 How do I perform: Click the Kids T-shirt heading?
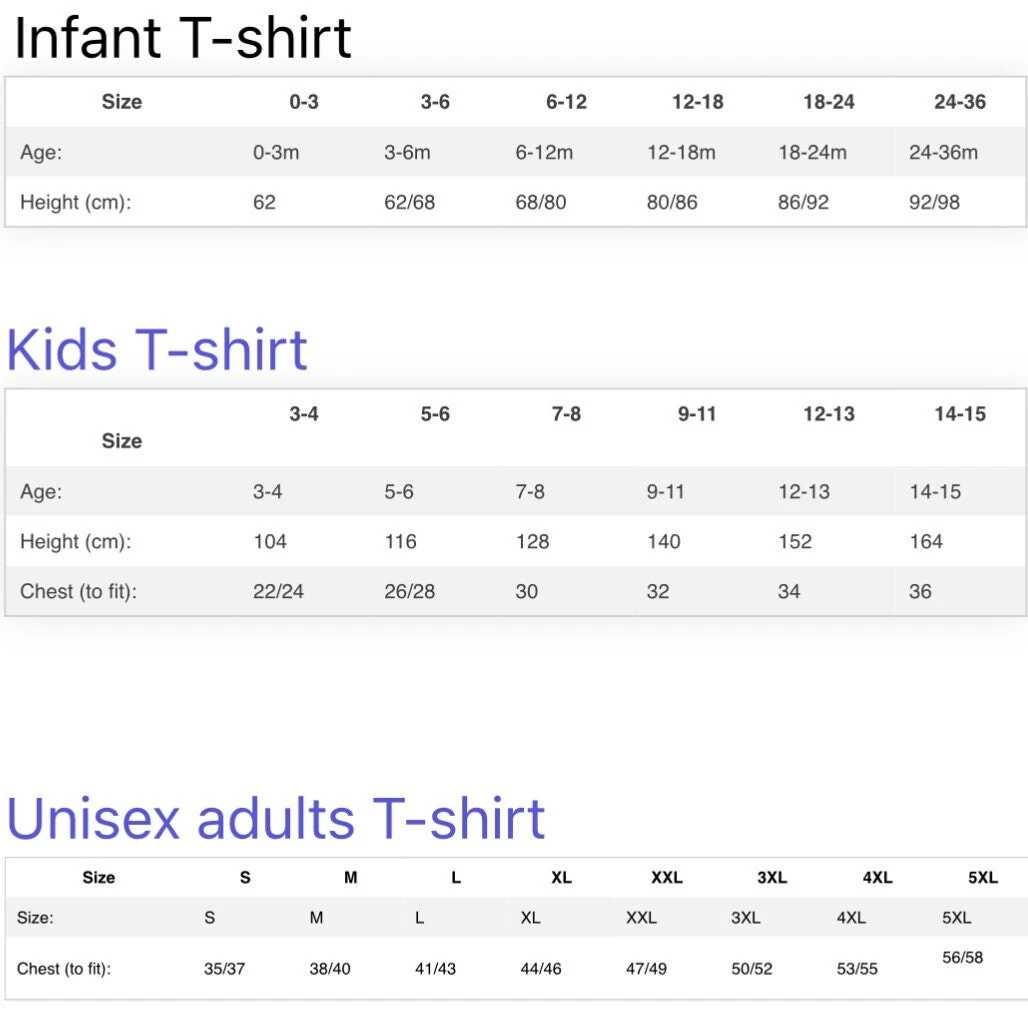157,349
